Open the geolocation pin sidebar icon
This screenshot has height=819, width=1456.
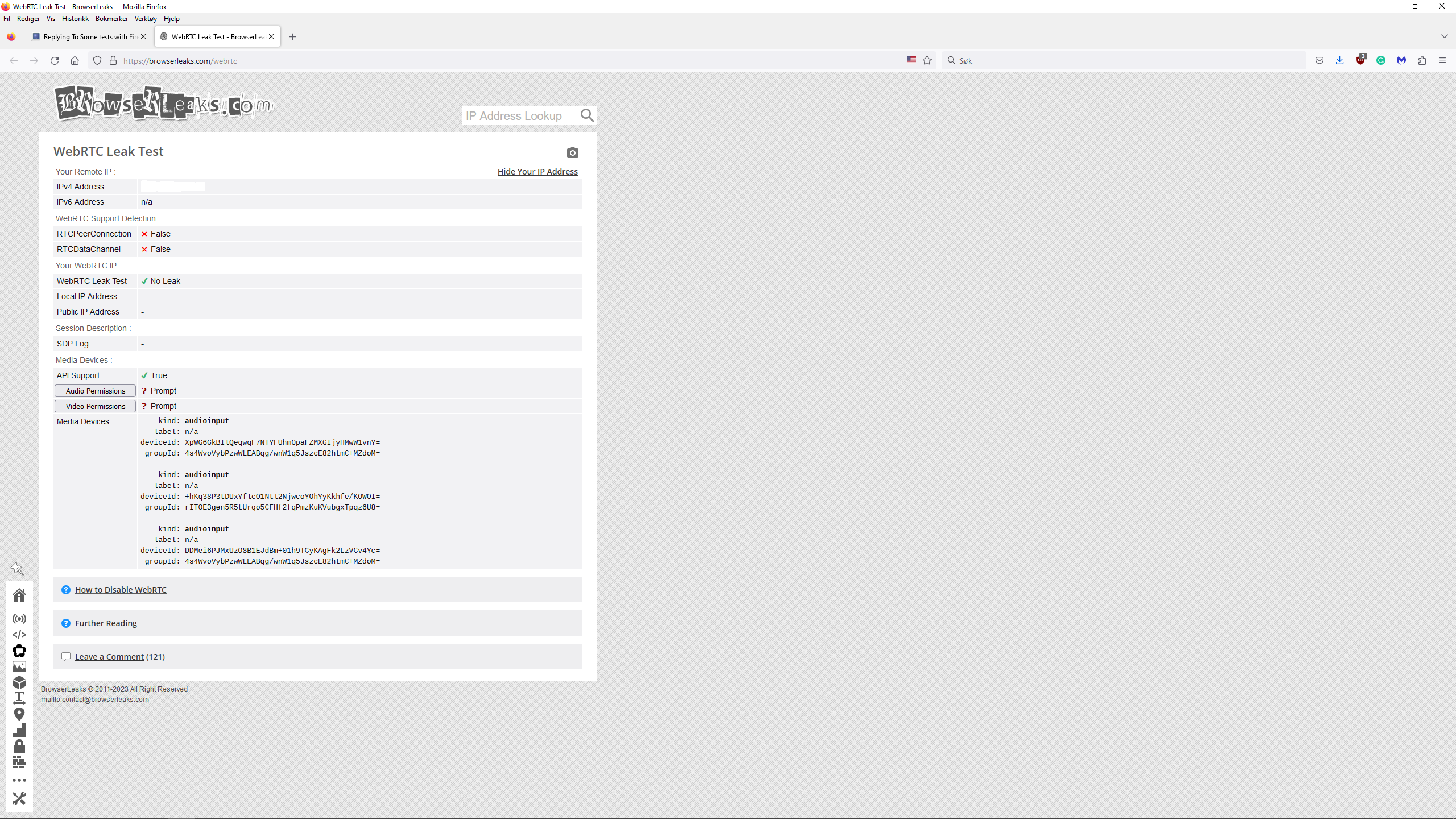[19, 714]
